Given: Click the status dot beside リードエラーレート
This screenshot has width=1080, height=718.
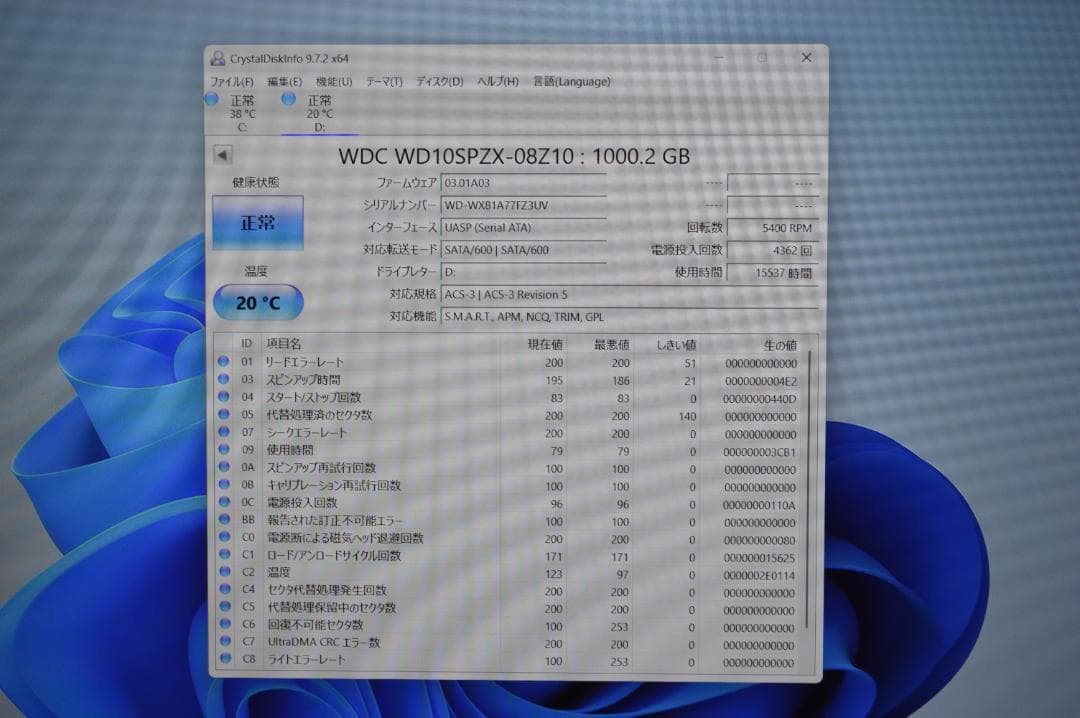Looking at the screenshot, I should (224, 362).
